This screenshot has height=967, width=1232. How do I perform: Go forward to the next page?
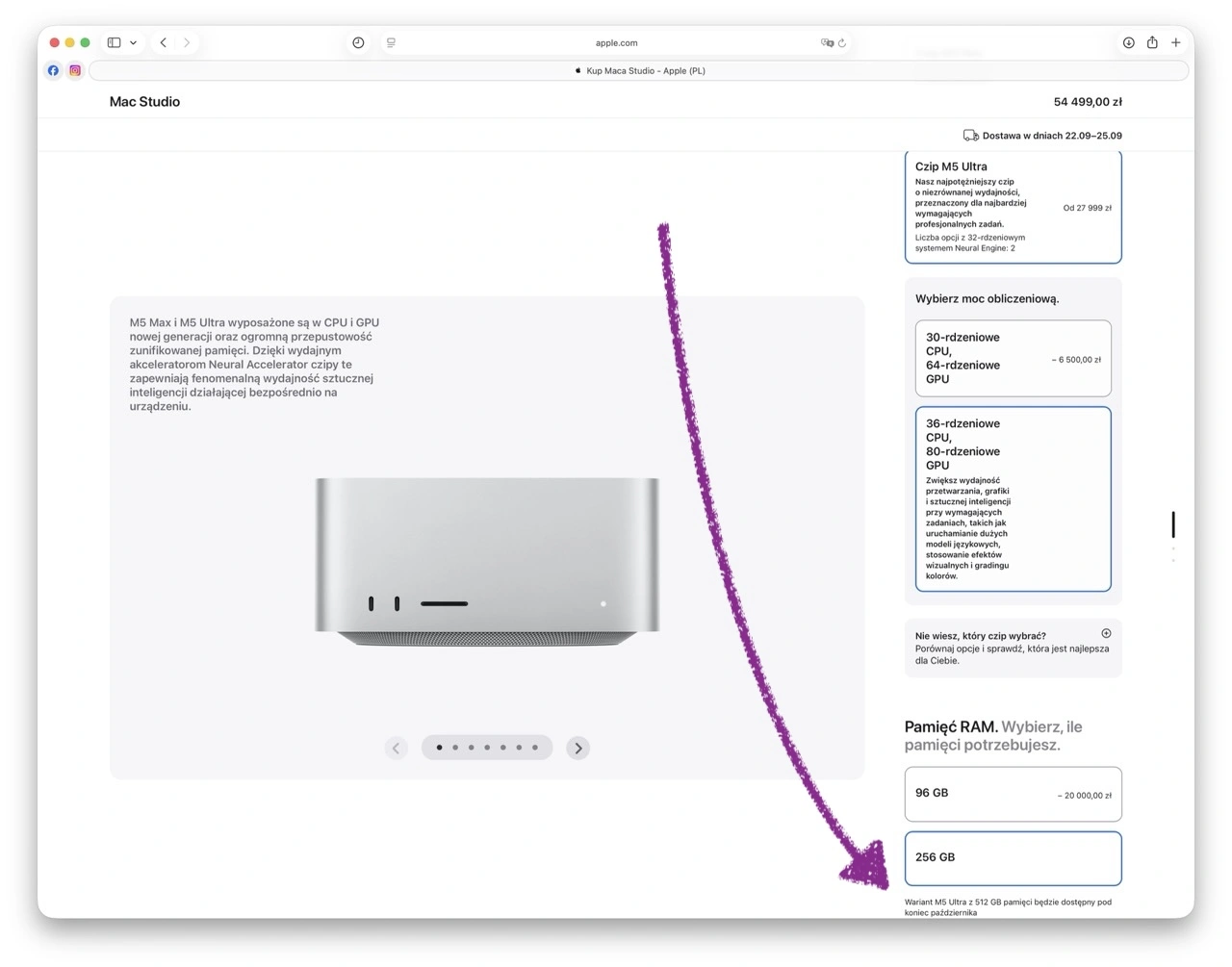tap(187, 42)
